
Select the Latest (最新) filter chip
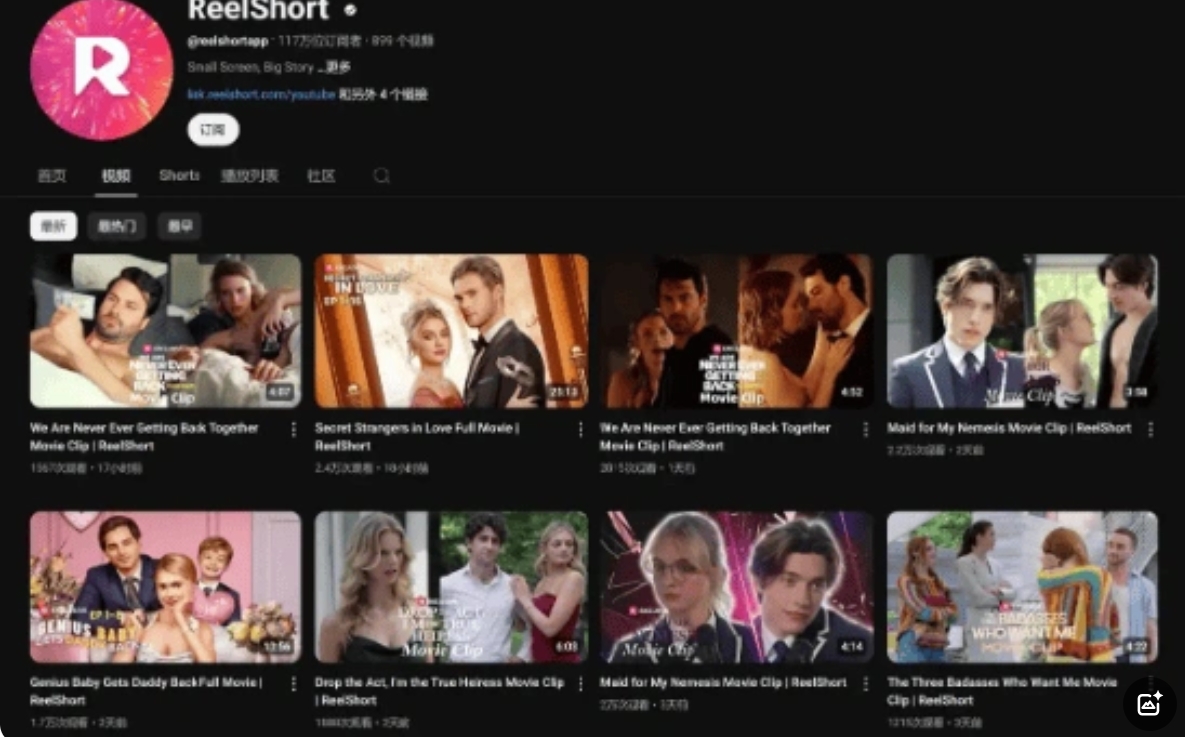[53, 226]
